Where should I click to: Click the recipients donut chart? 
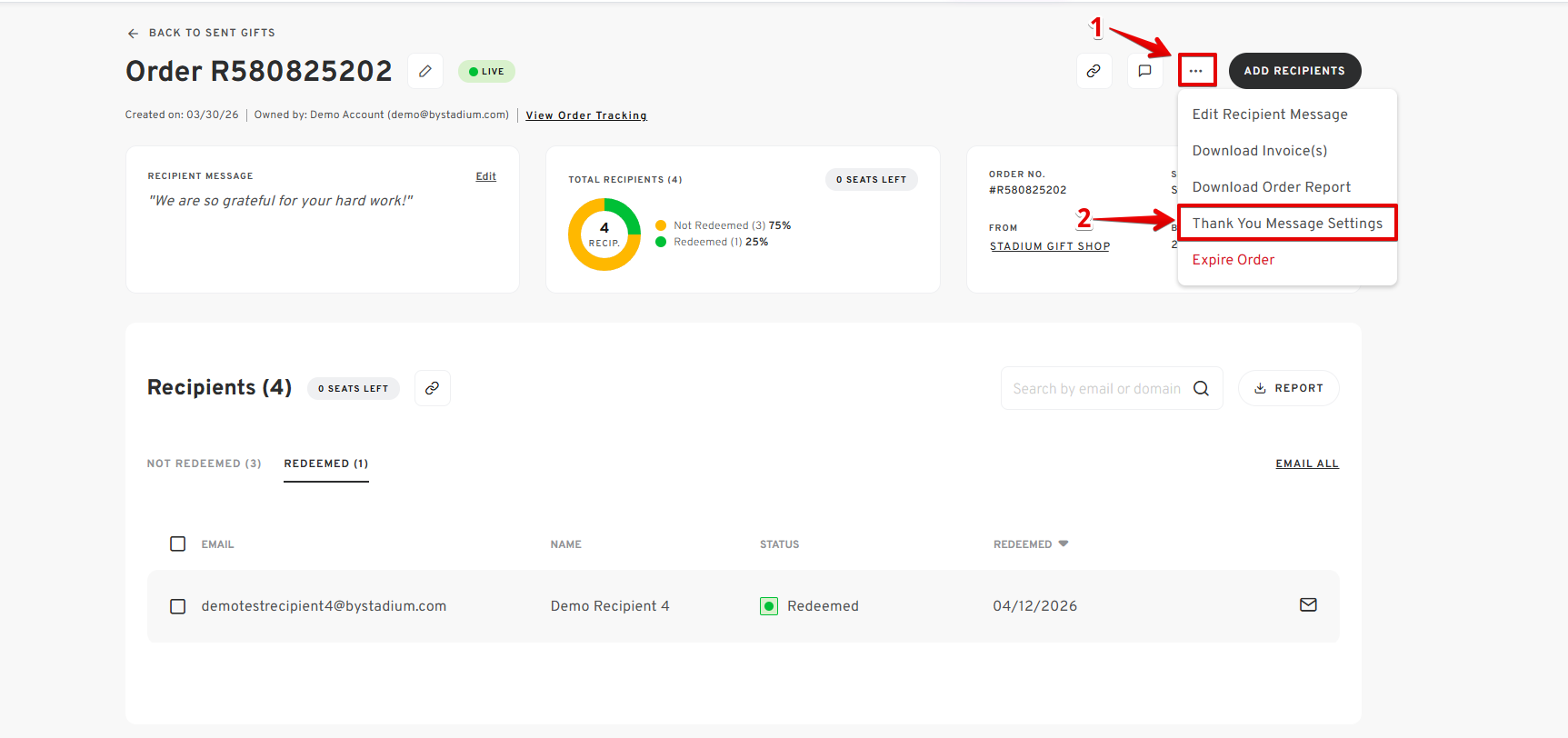pos(604,234)
